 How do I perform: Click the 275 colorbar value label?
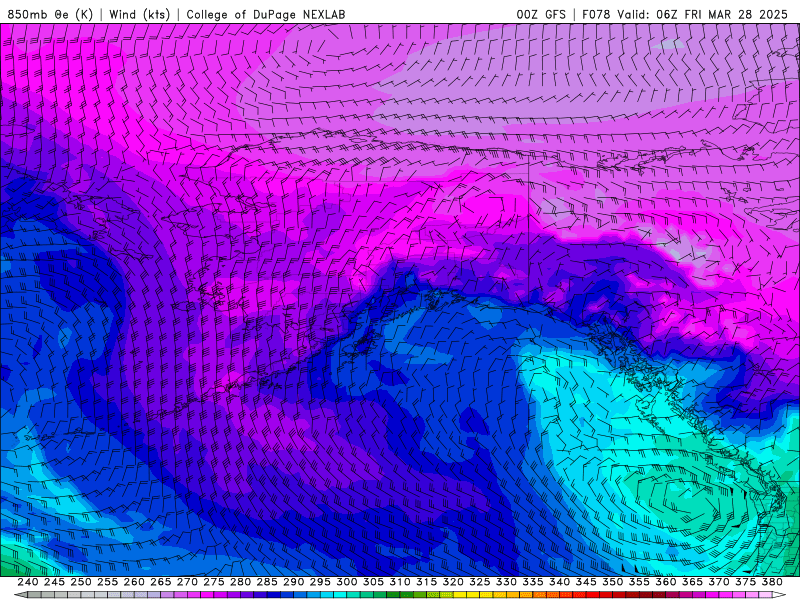(213, 582)
